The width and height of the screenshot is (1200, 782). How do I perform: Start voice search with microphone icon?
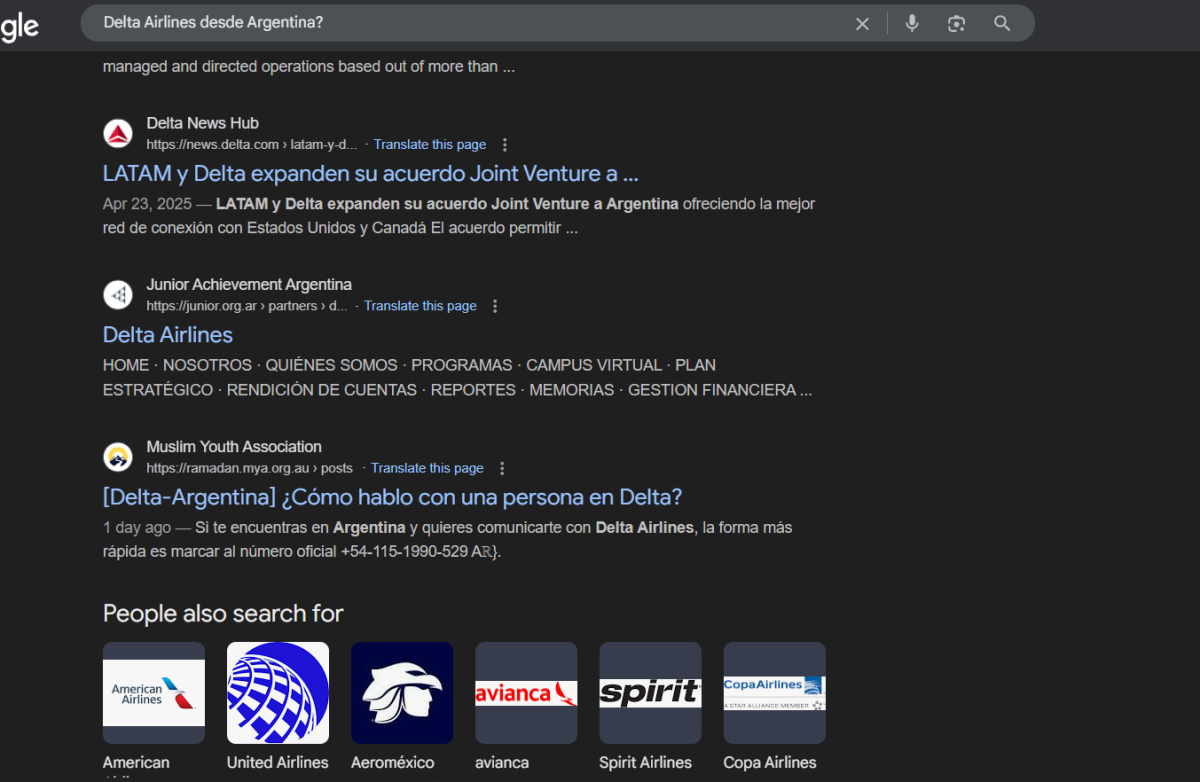(911, 24)
